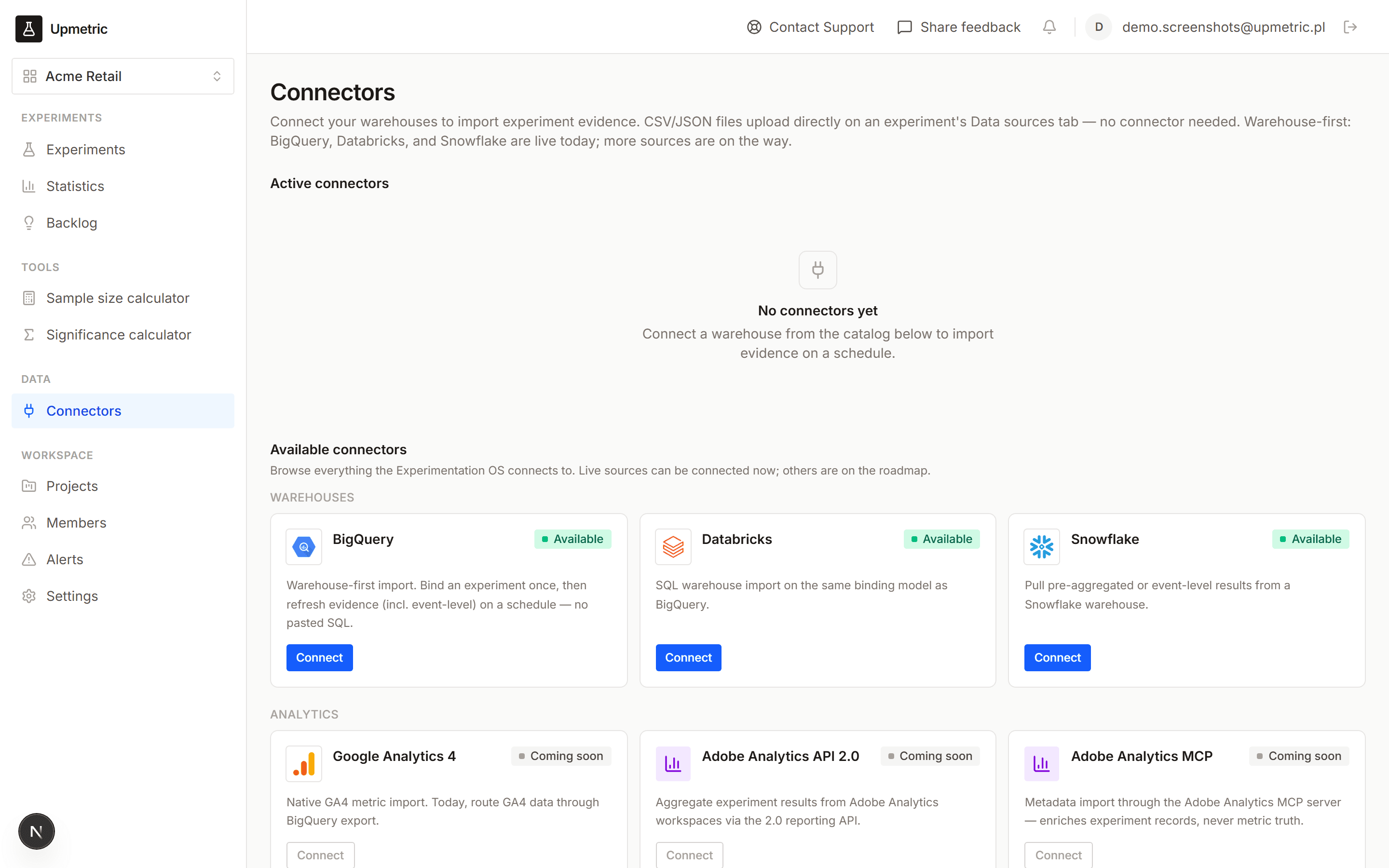Click Databricks' Available status badge
Viewport: 1389px width, 868px height.
pos(942,539)
